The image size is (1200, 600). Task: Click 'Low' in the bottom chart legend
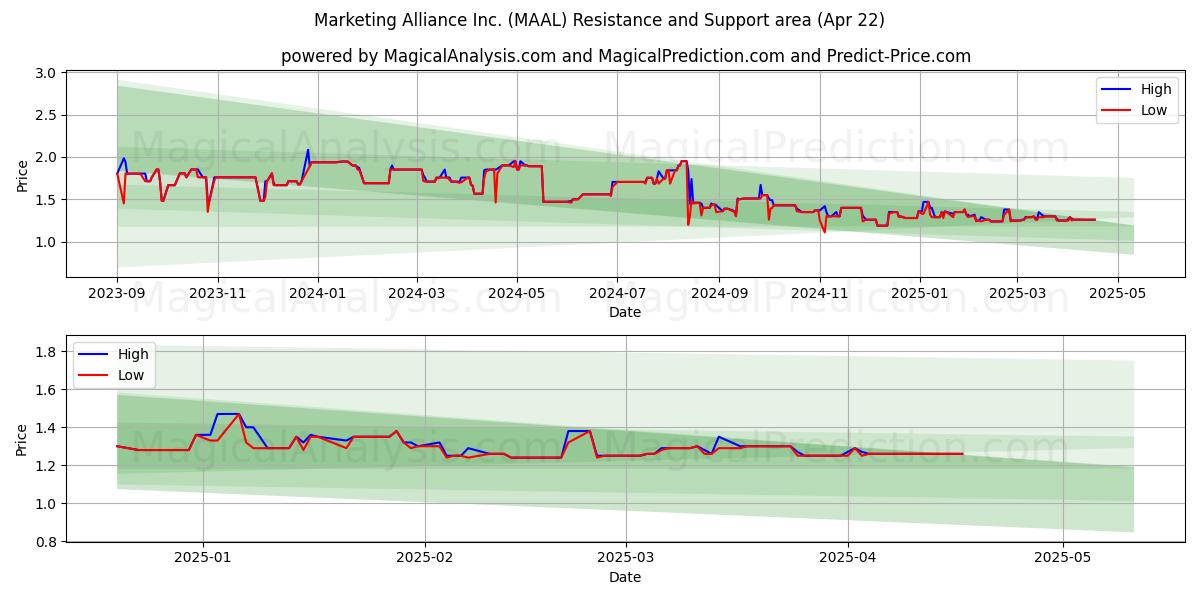pos(131,375)
